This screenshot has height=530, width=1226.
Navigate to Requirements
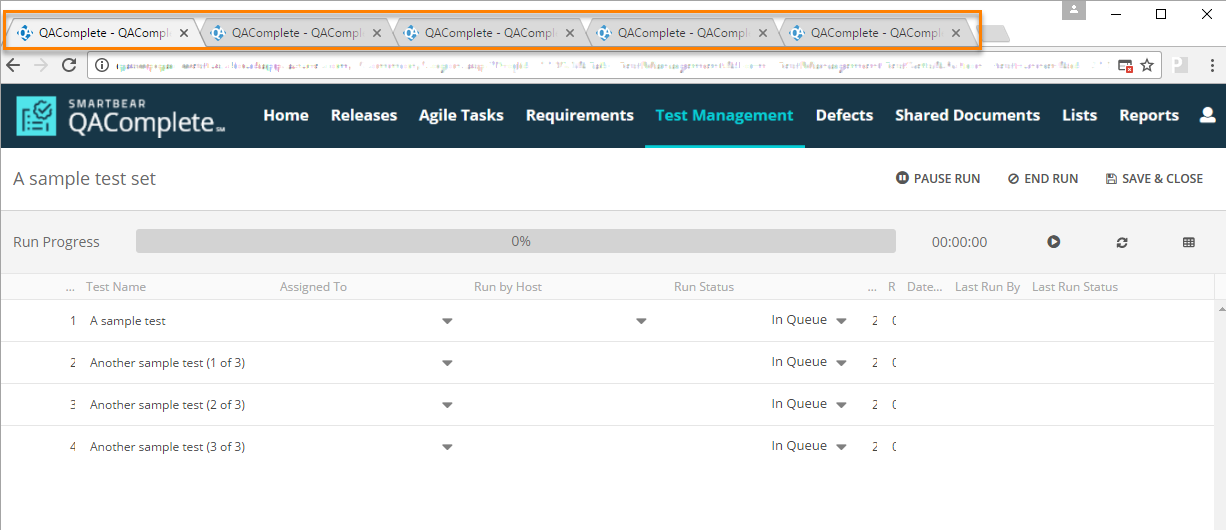point(580,116)
